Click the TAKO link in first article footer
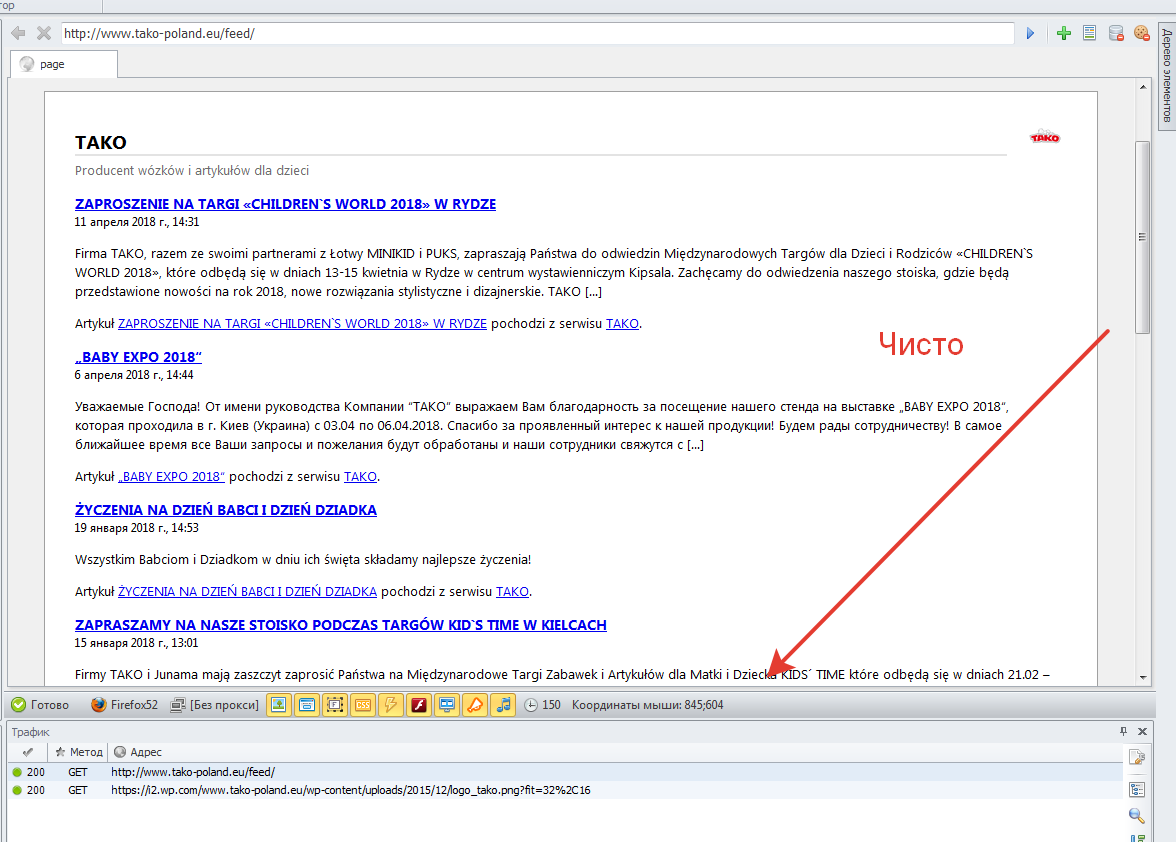The height and width of the screenshot is (842, 1176). point(622,324)
